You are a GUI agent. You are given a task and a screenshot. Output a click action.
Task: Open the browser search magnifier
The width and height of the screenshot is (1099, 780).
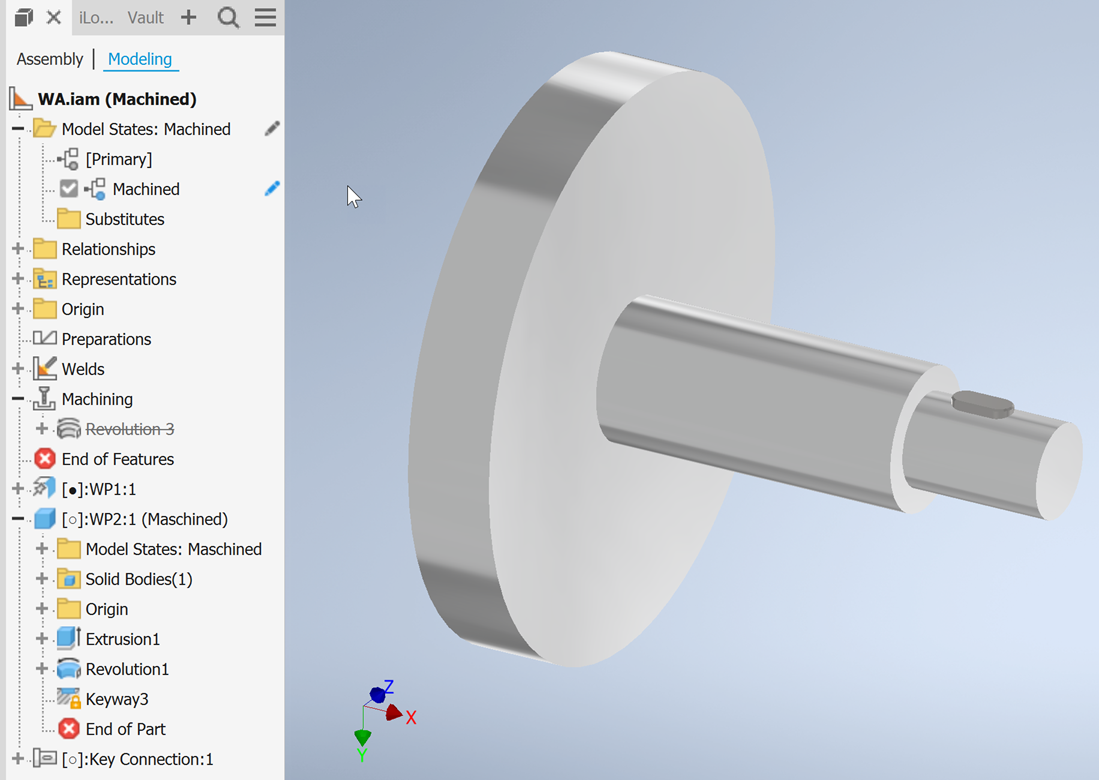[228, 17]
